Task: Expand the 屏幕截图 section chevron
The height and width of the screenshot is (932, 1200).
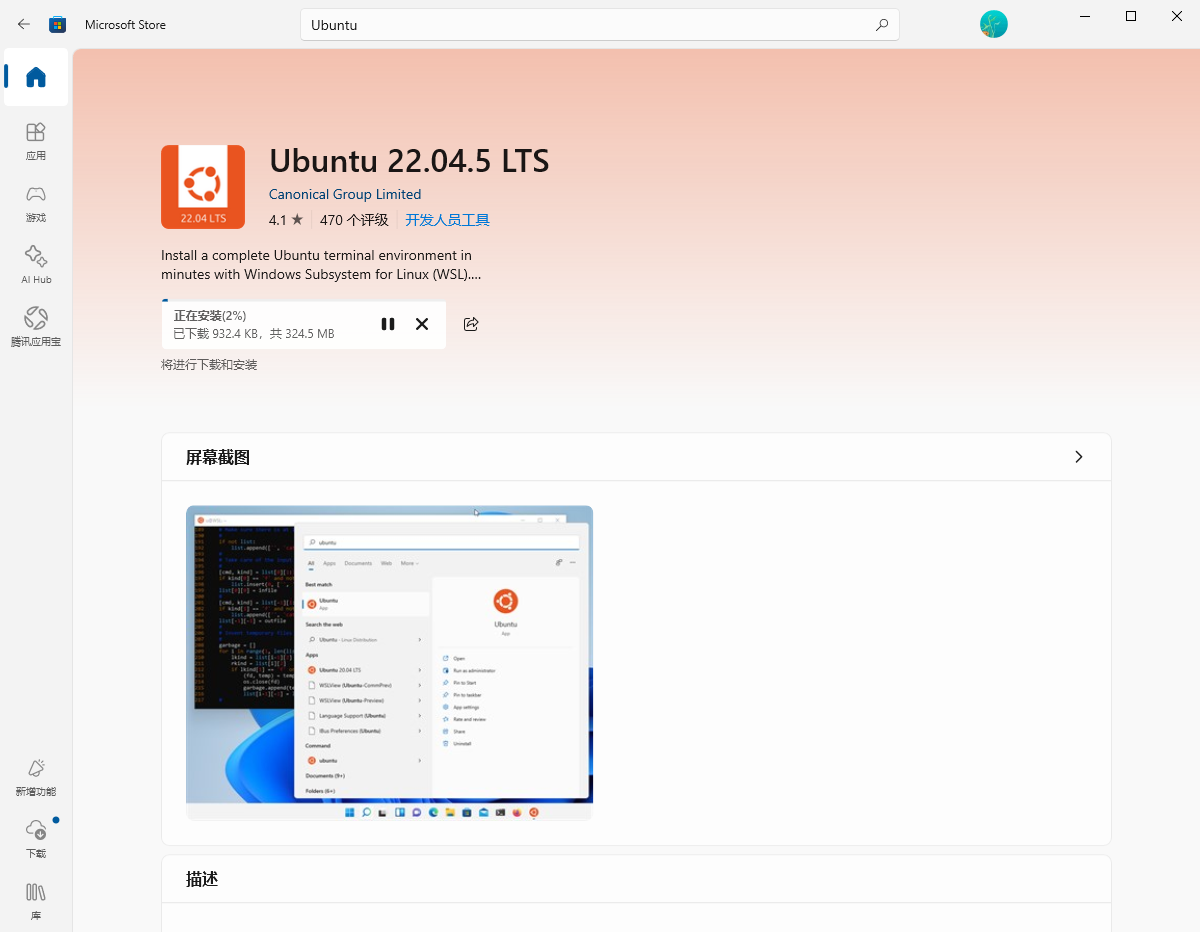Action: (1078, 457)
